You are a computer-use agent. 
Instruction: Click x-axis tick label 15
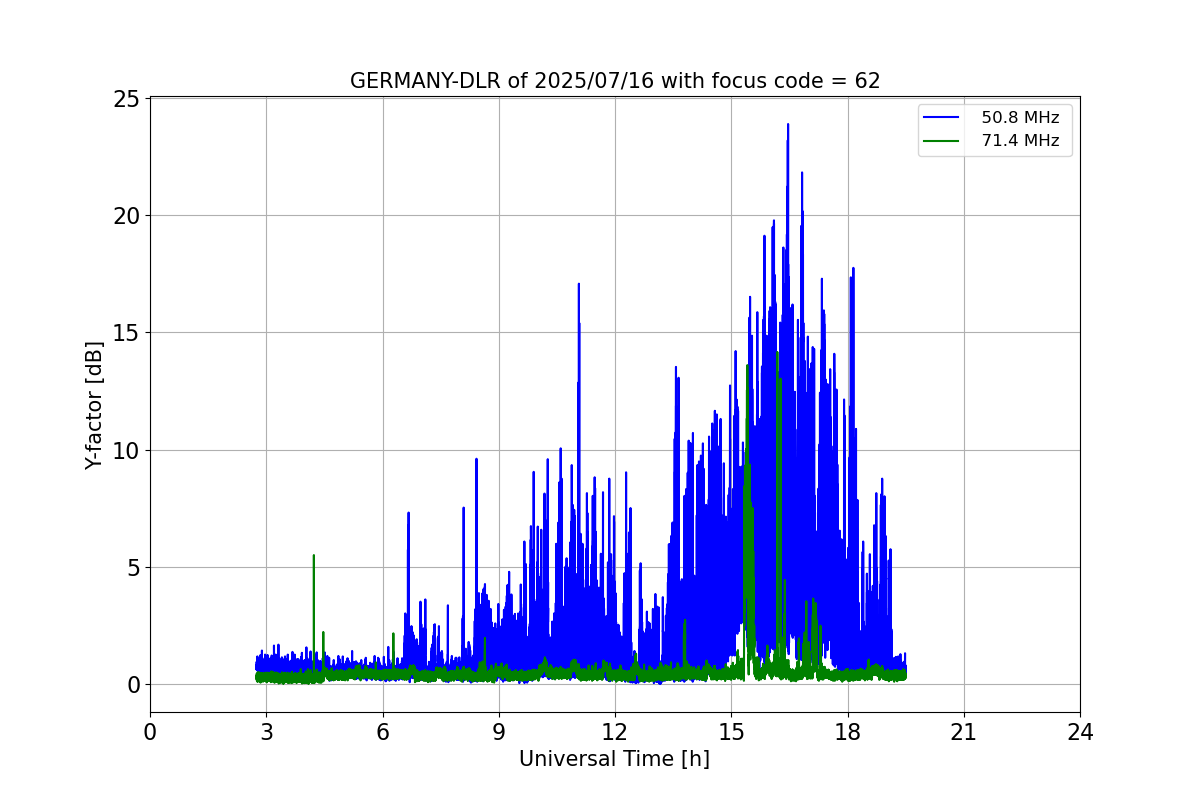pos(731,732)
